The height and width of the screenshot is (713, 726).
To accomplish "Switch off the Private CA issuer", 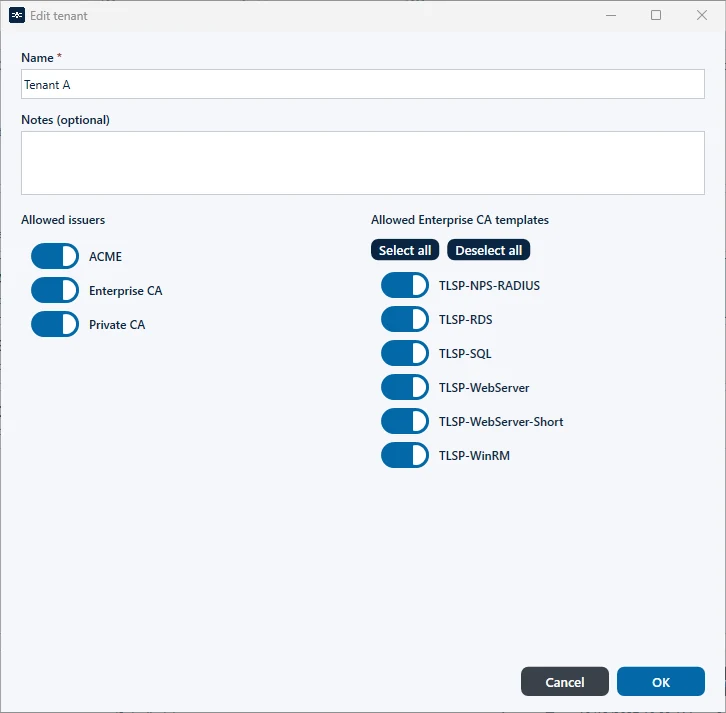I will [55, 324].
